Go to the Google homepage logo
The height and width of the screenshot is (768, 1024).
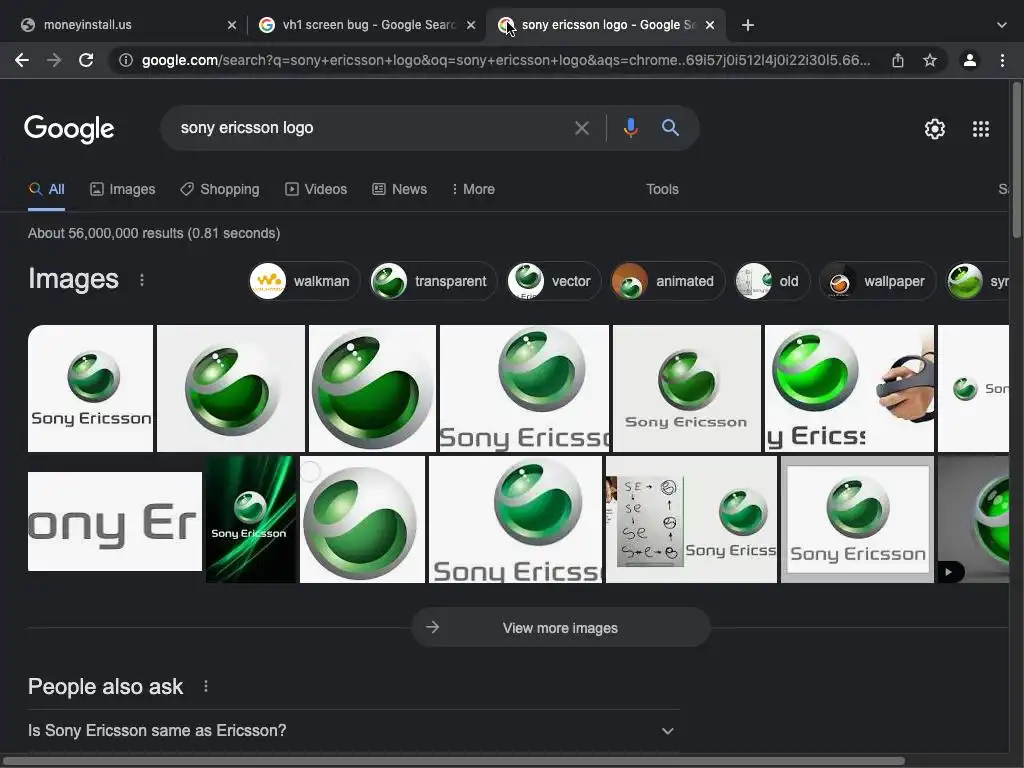click(x=69, y=129)
